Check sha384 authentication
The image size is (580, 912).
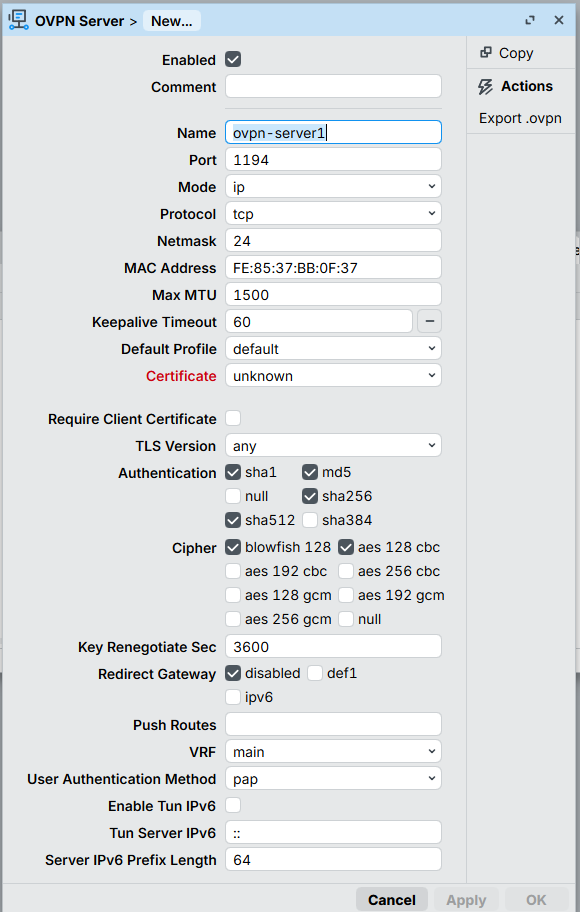coord(310,520)
